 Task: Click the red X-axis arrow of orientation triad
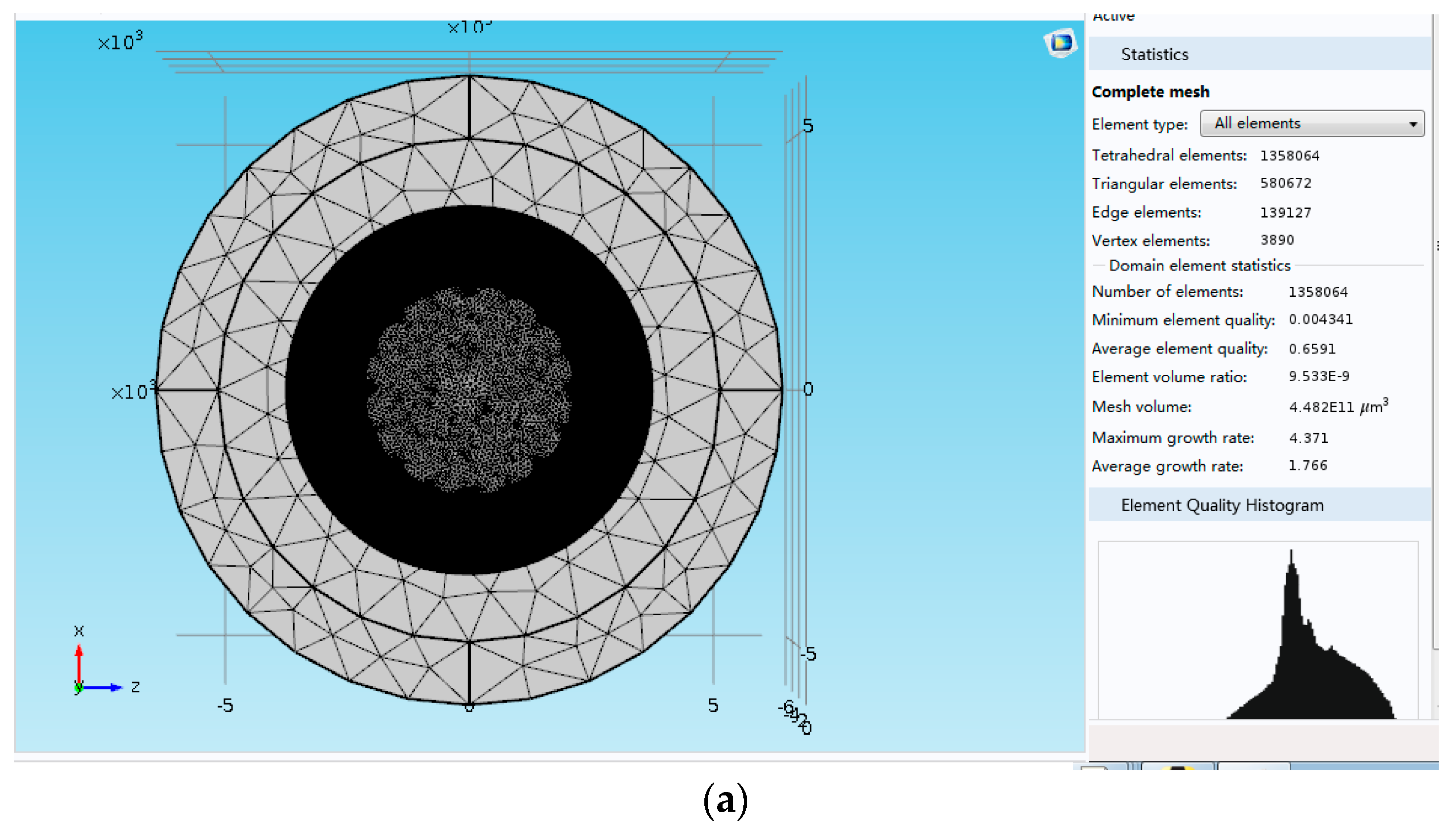pyautogui.click(x=78, y=661)
